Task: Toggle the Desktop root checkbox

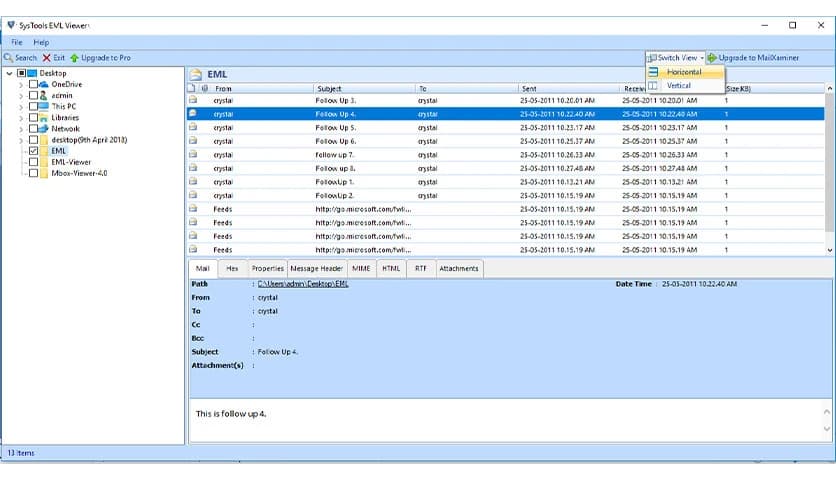Action: [21, 73]
